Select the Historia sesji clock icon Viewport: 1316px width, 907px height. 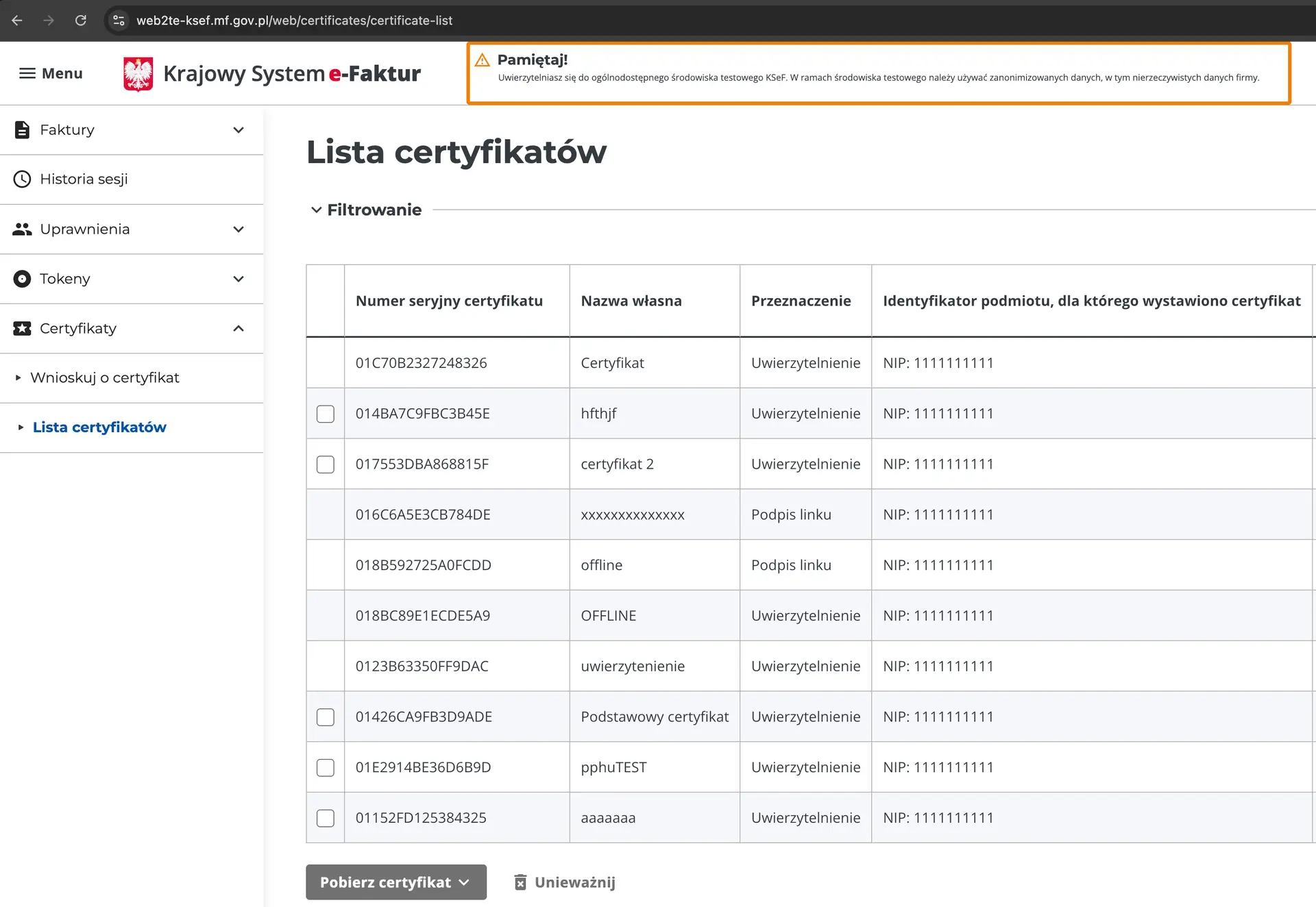21,179
